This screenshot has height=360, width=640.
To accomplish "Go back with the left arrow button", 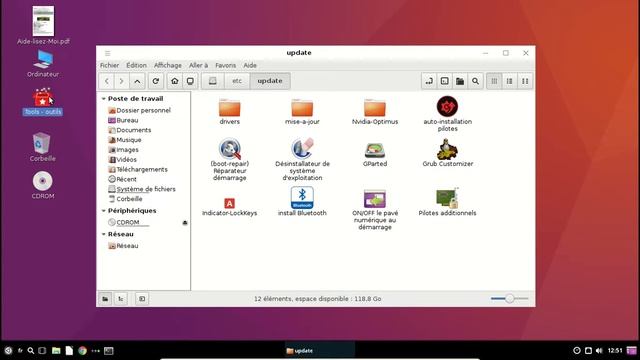I will [107, 81].
